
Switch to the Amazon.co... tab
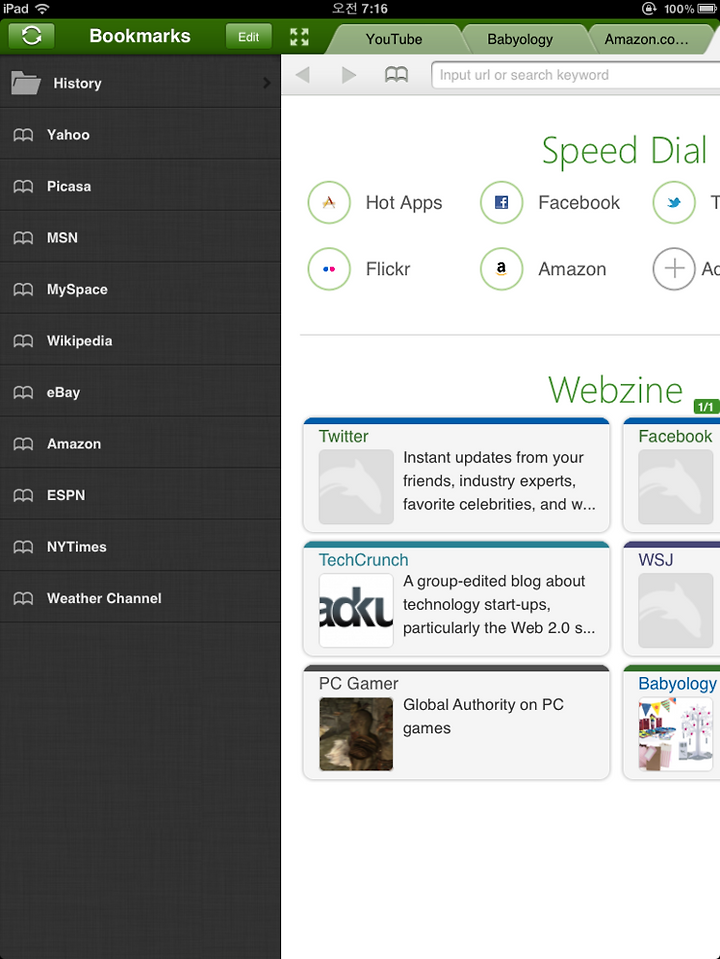tap(647, 39)
